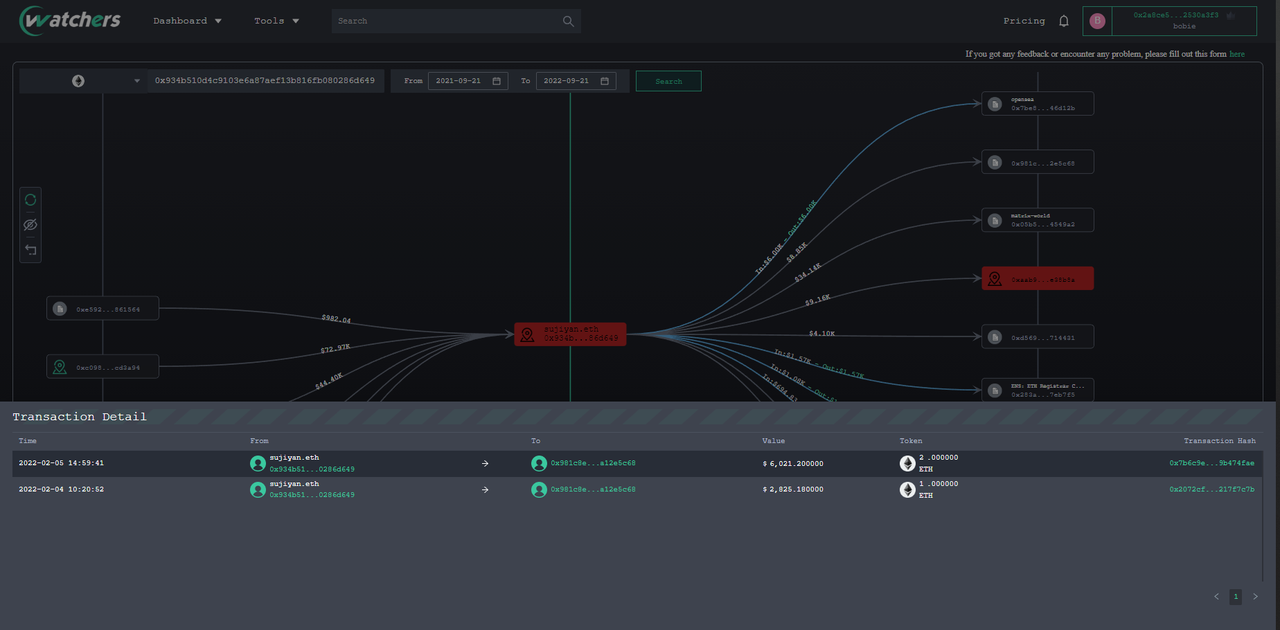Click the magnifier icon in top search bar
Viewport: 1280px width, 630px height.
[568, 21]
